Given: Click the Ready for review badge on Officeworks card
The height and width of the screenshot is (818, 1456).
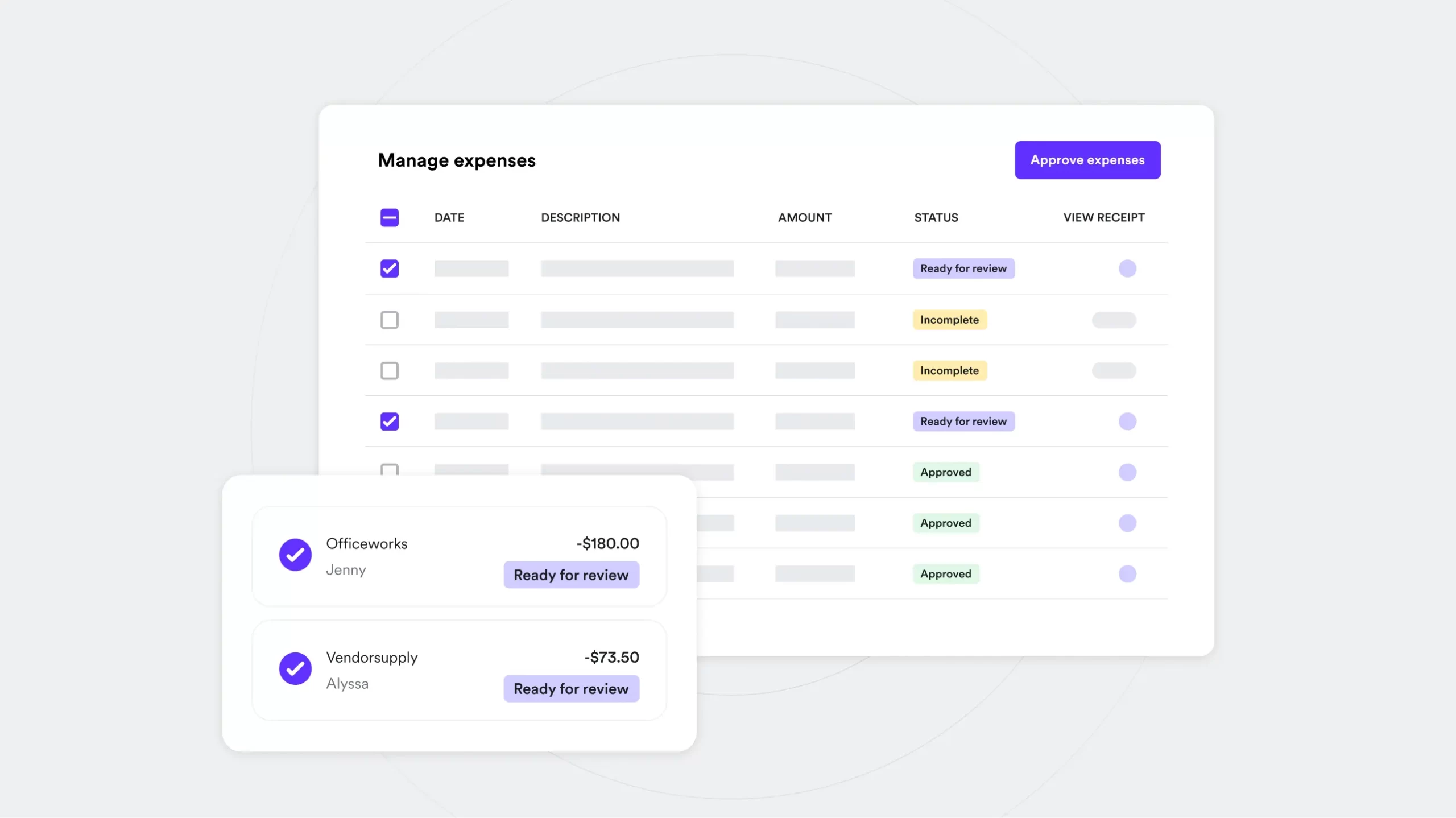Looking at the screenshot, I should click(x=572, y=575).
